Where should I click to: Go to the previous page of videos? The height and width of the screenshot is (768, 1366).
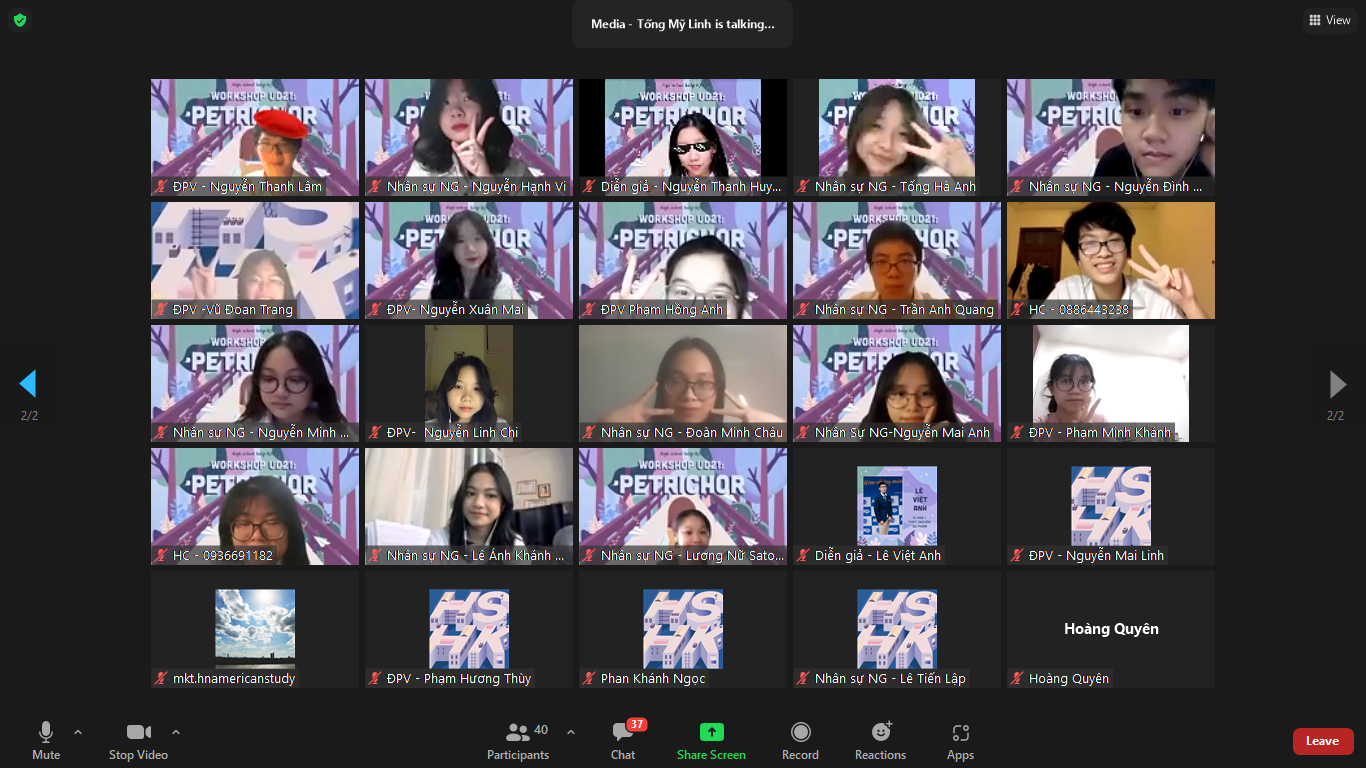pos(28,384)
